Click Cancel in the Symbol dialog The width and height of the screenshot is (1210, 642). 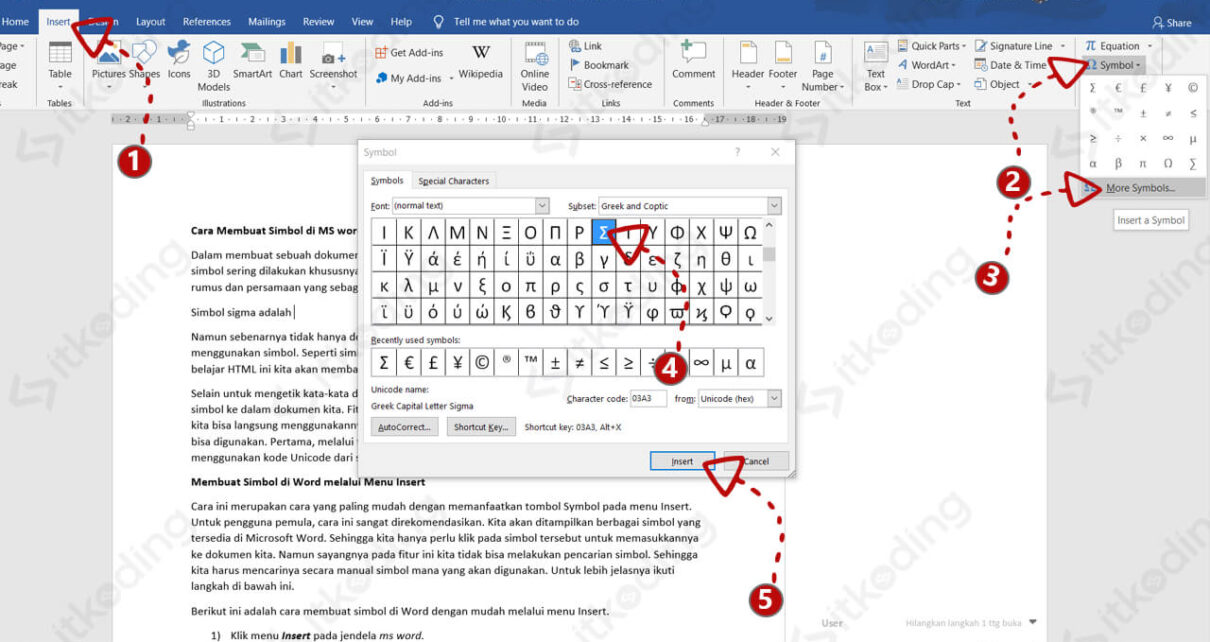pos(756,461)
